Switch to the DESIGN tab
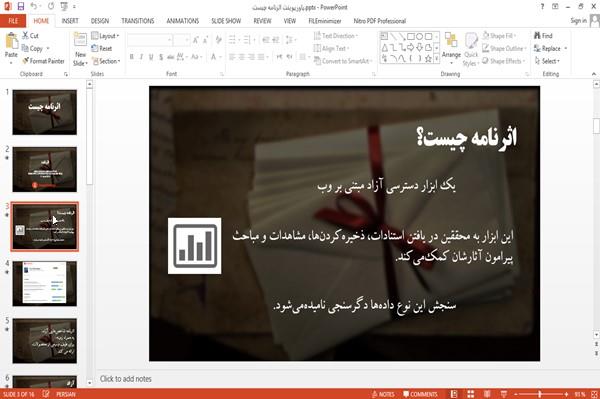 click(100, 21)
